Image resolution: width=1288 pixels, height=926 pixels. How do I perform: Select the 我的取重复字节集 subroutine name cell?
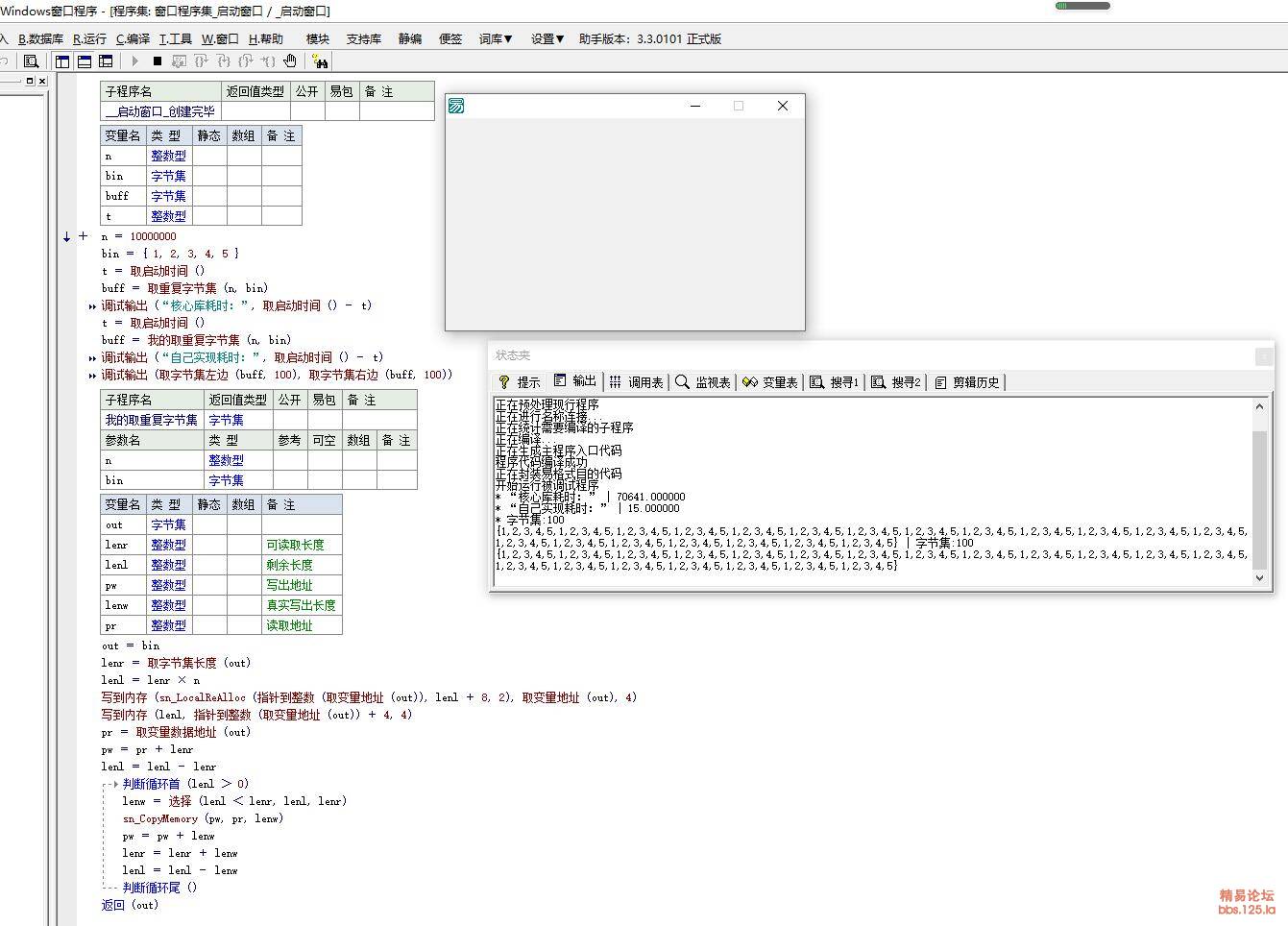[x=152, y=420]
